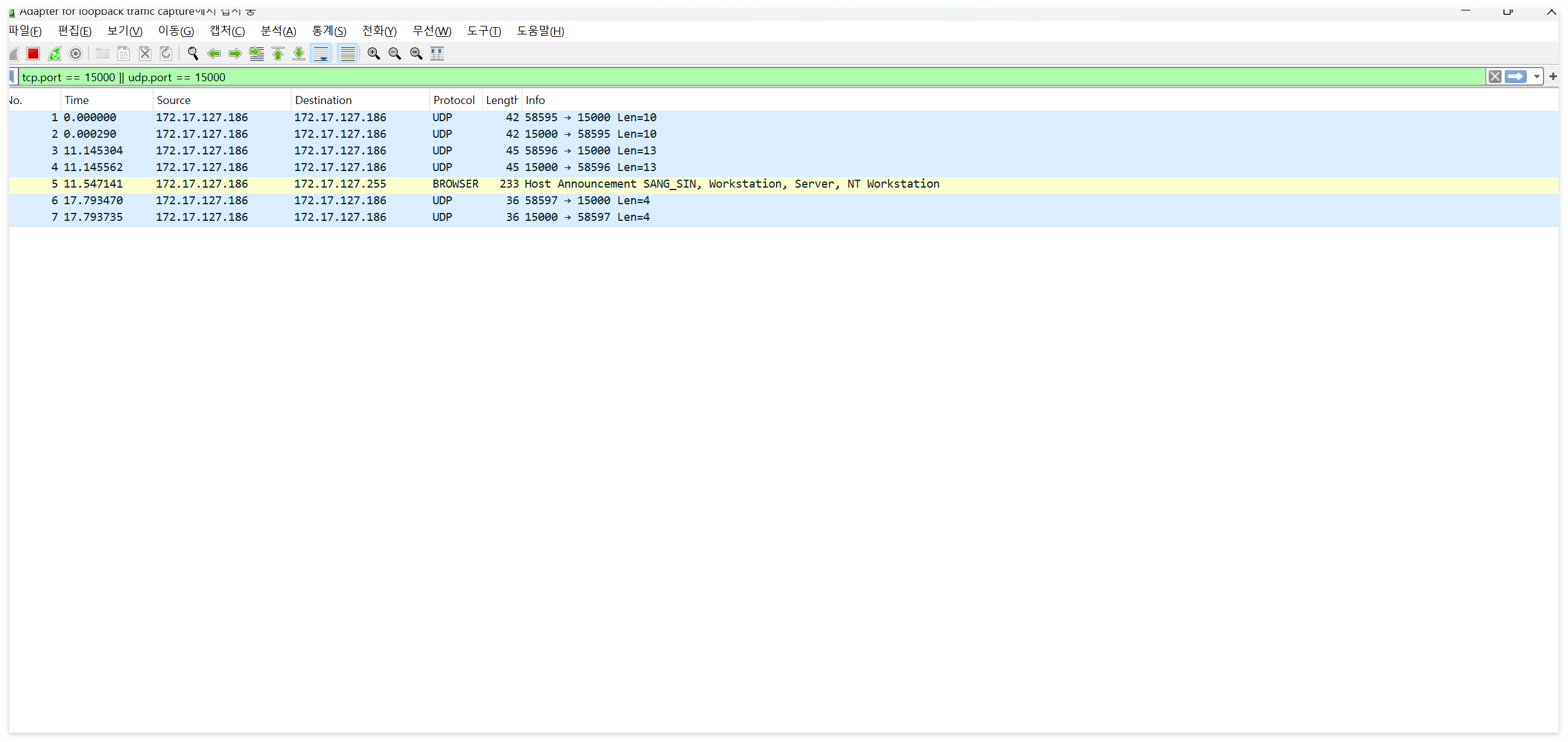Jump to the last packet

(x=299, y=54)
